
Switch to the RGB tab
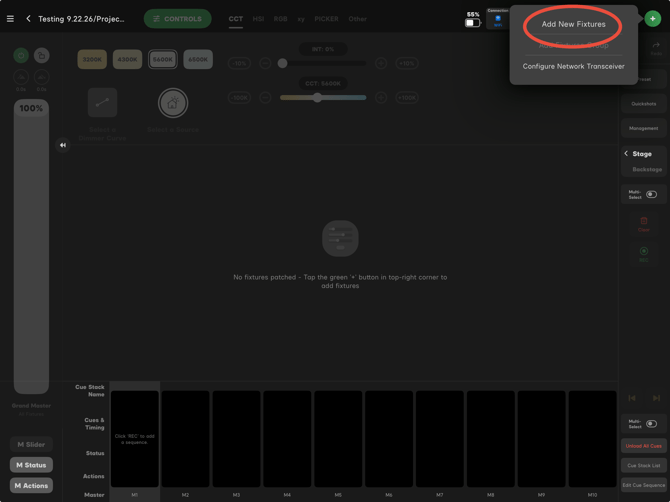(x=280, y=19)
